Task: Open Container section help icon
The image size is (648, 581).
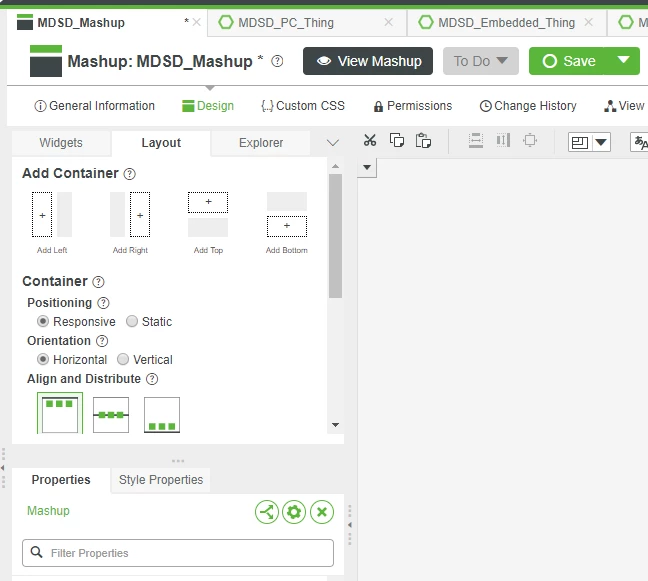Action: click(98, 282)
